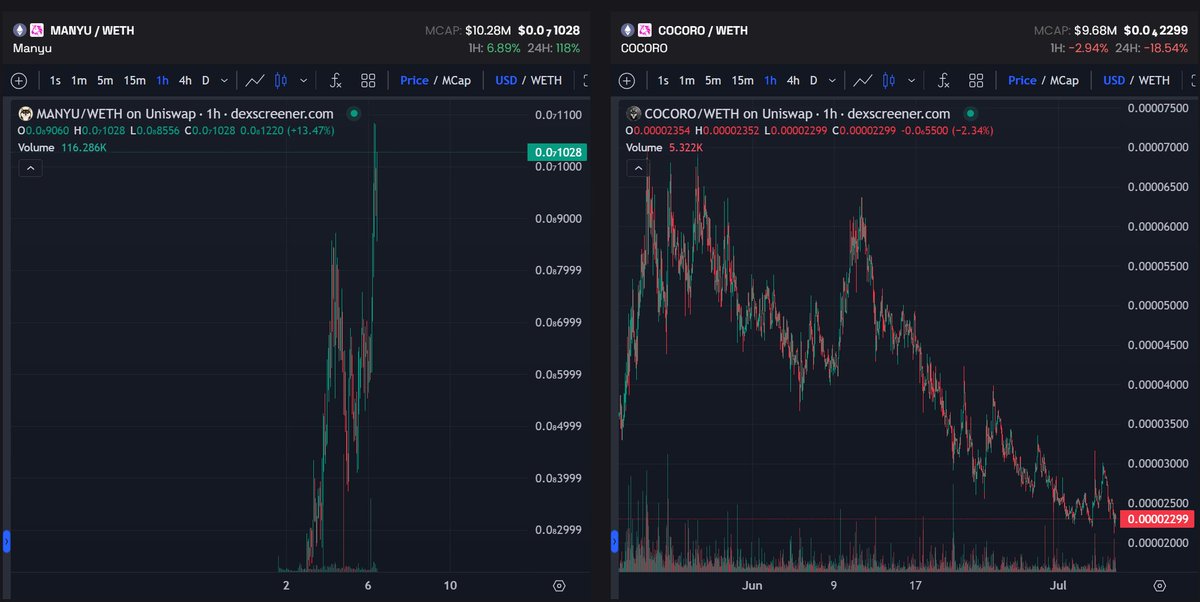
Task: Select 1m timeframe on MANYU chart
Action: (x=79, y=80)
